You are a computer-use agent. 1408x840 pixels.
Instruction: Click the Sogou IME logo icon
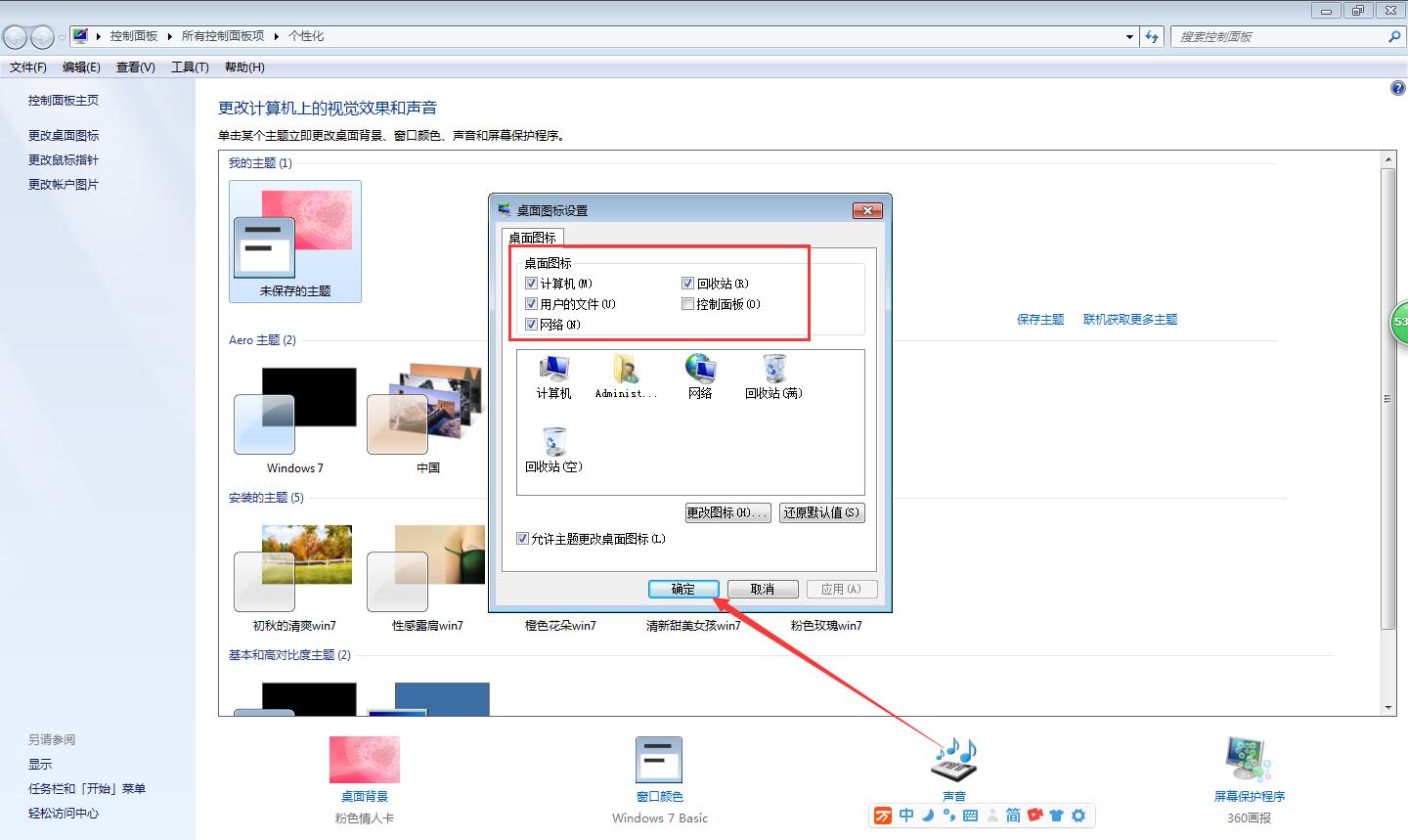pyautogui.click(x=883, y=816)
